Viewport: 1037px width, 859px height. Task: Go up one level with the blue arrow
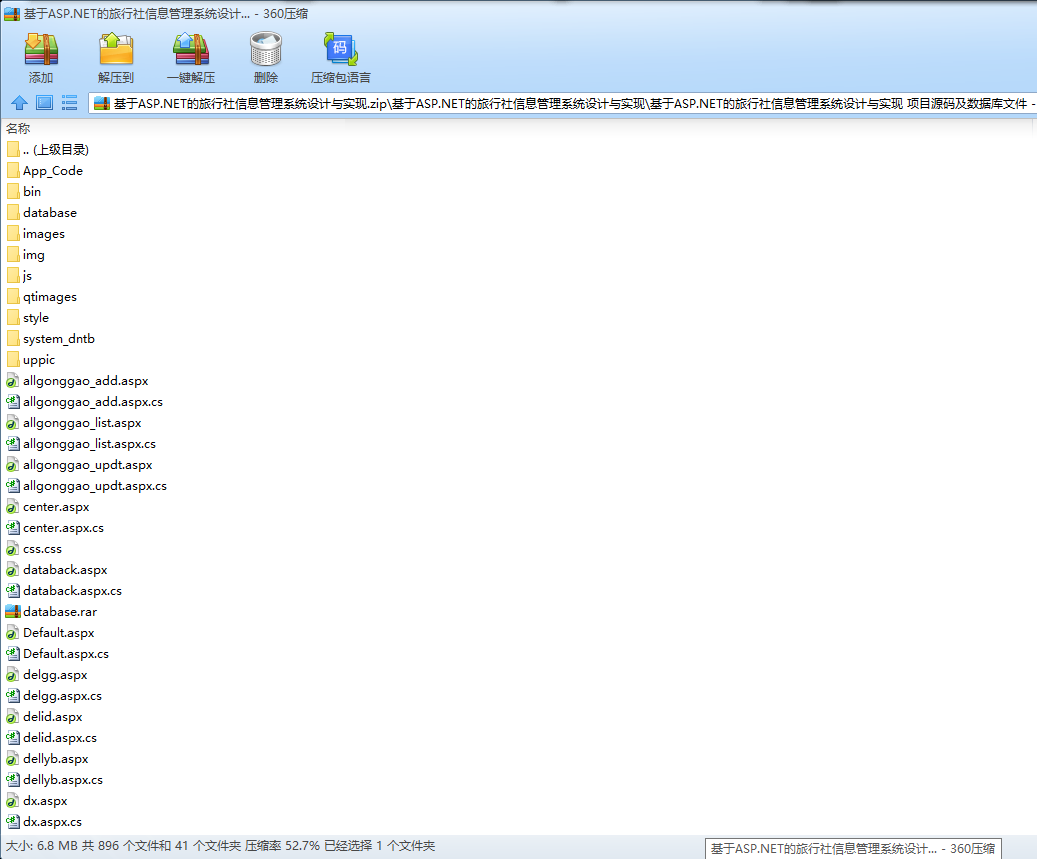click(x=19, y=103)
